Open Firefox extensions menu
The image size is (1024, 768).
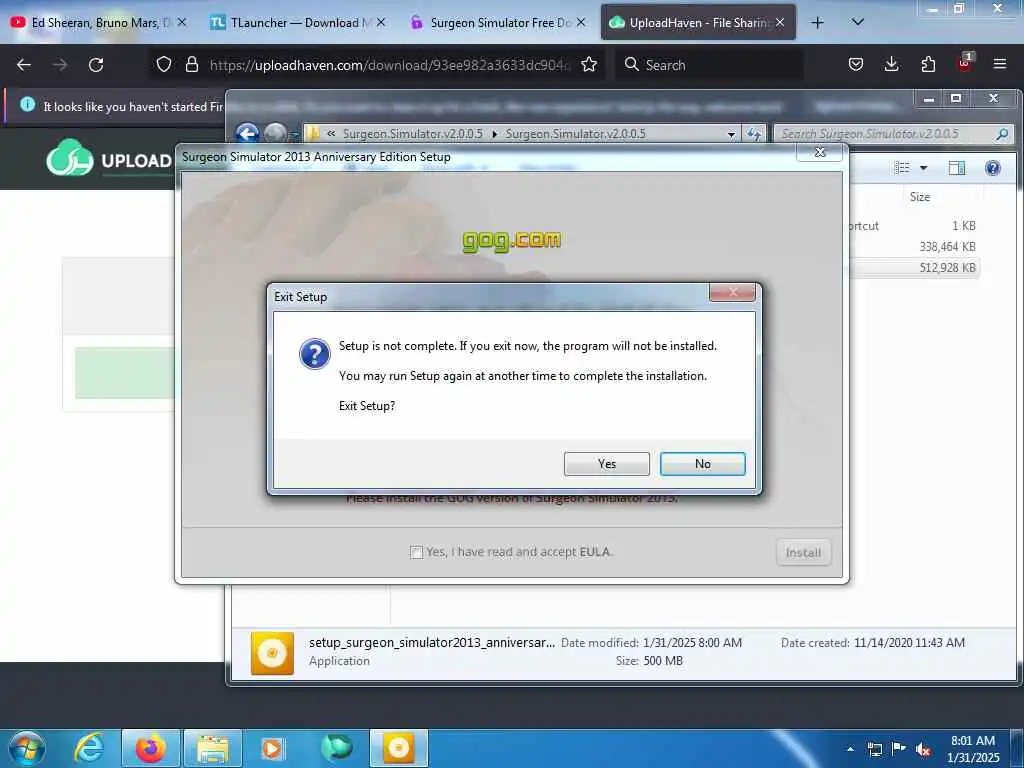click(x=928, y=64)
